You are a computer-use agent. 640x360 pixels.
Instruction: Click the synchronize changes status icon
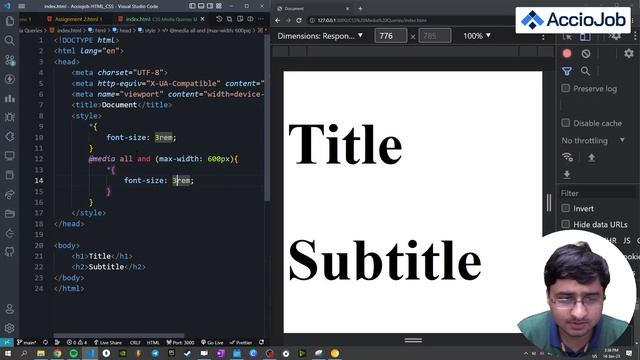[45, 342]
